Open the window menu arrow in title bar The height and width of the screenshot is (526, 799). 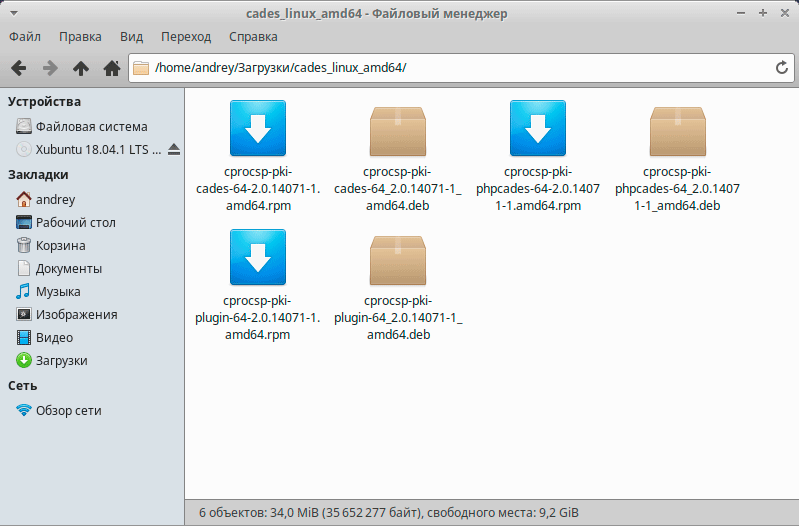tap(14, 13)
